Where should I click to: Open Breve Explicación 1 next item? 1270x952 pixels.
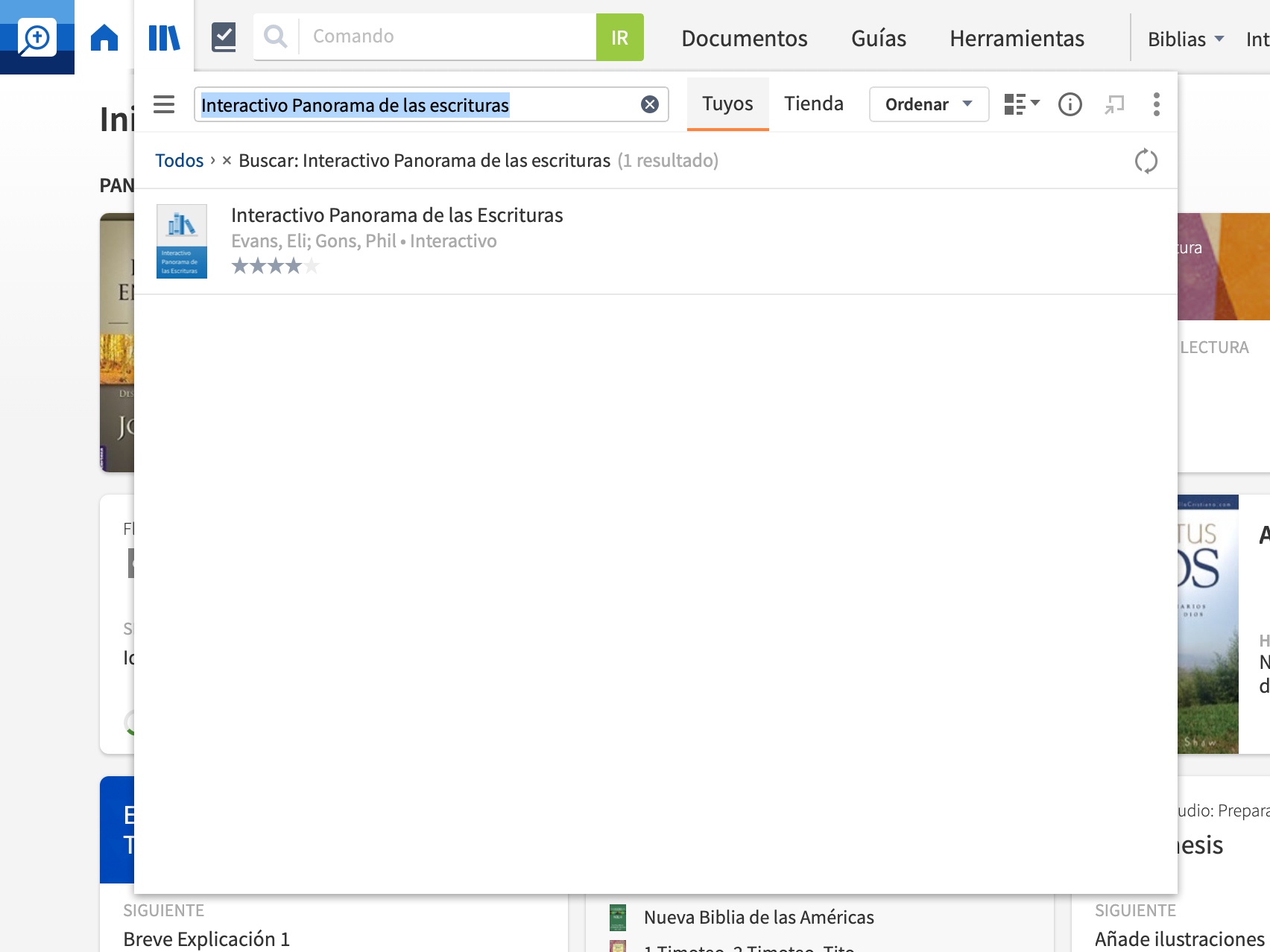tap(206, 939)
